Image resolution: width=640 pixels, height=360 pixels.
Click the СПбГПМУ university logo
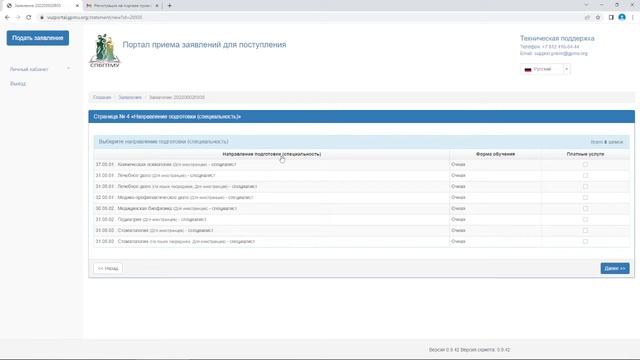[105, 51]
